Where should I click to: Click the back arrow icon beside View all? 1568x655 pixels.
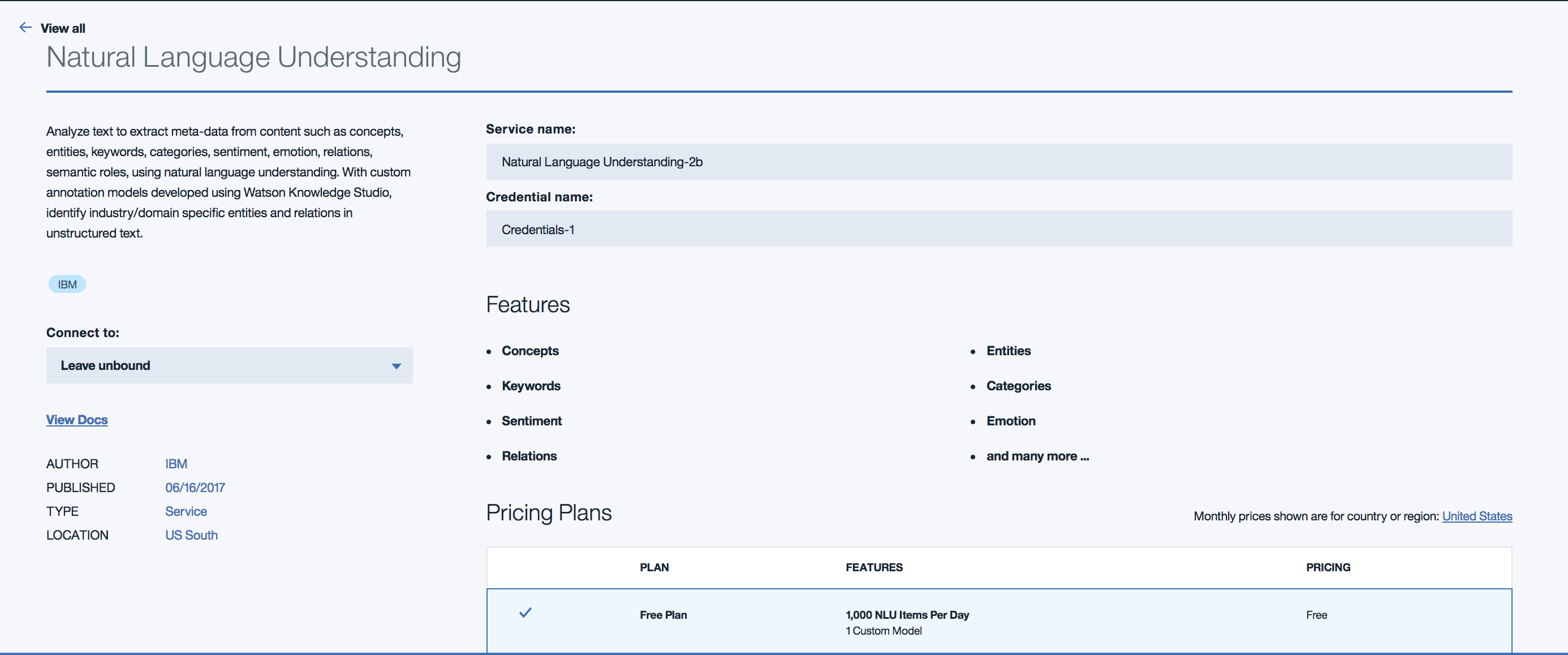click(x=25, y=27)
